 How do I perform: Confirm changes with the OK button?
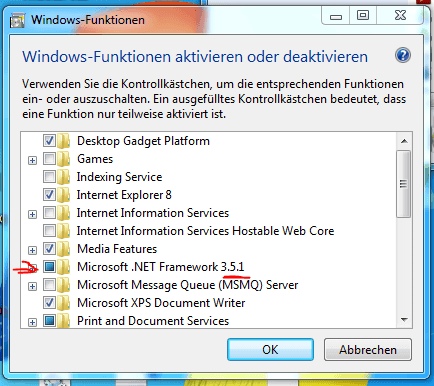coord(270,350)
